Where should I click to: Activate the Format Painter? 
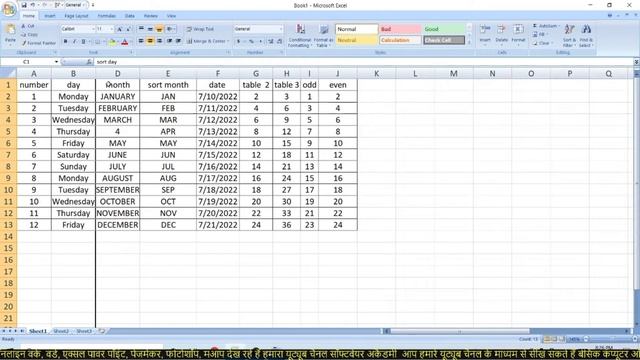38,43
